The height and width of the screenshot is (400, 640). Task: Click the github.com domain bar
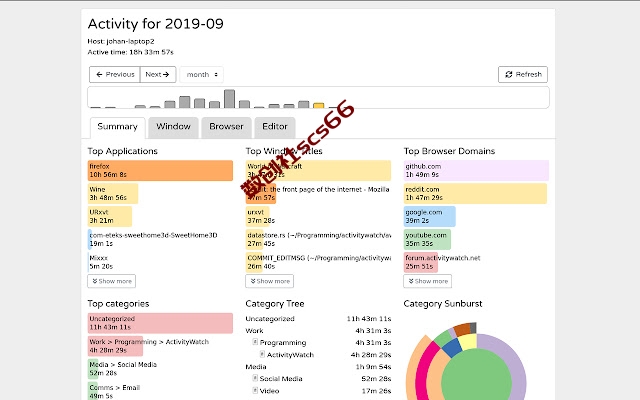pyautogui.click(x=476, y=171)
